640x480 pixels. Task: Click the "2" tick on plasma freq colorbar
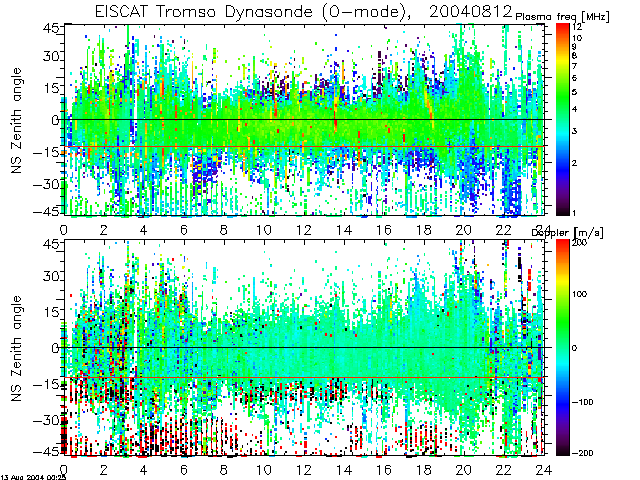tap(574, 163)
